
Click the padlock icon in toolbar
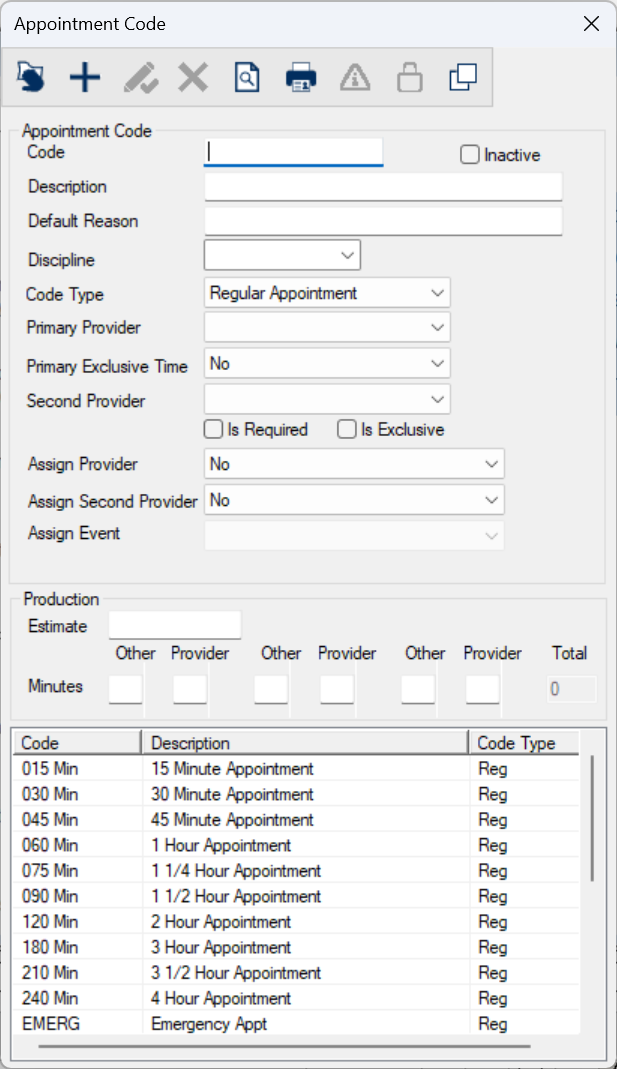409,77
